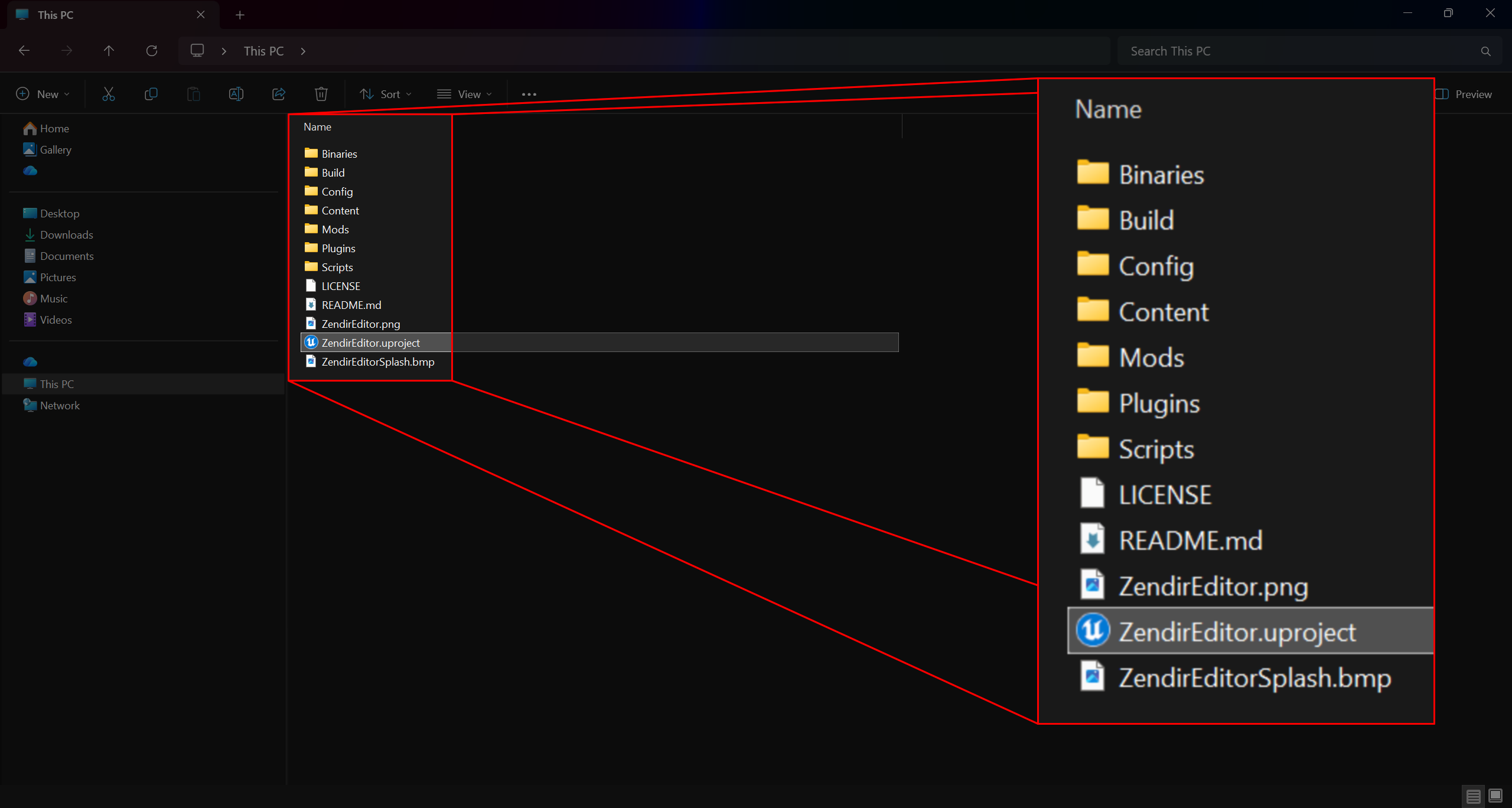Switch to details view in status bar
This screenshot has width=1512, height=808.
click(1473, 796)
